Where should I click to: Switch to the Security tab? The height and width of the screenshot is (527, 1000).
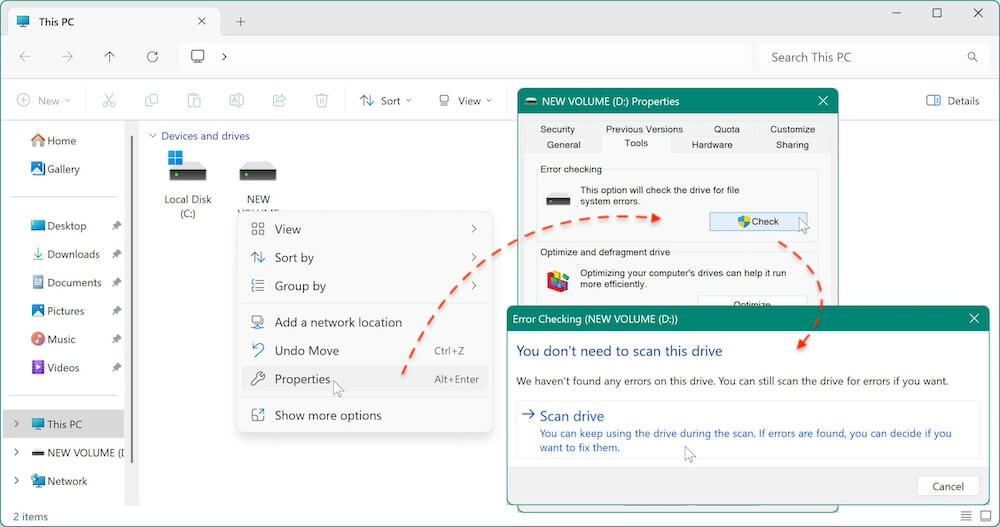coord(557,129)
